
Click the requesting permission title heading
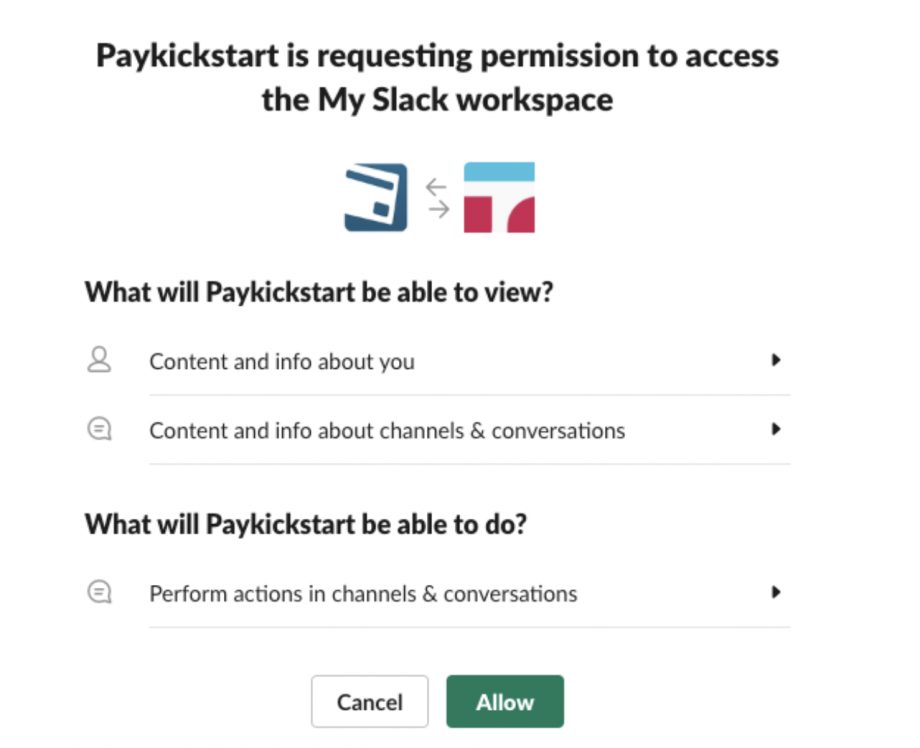pos(438,77)
